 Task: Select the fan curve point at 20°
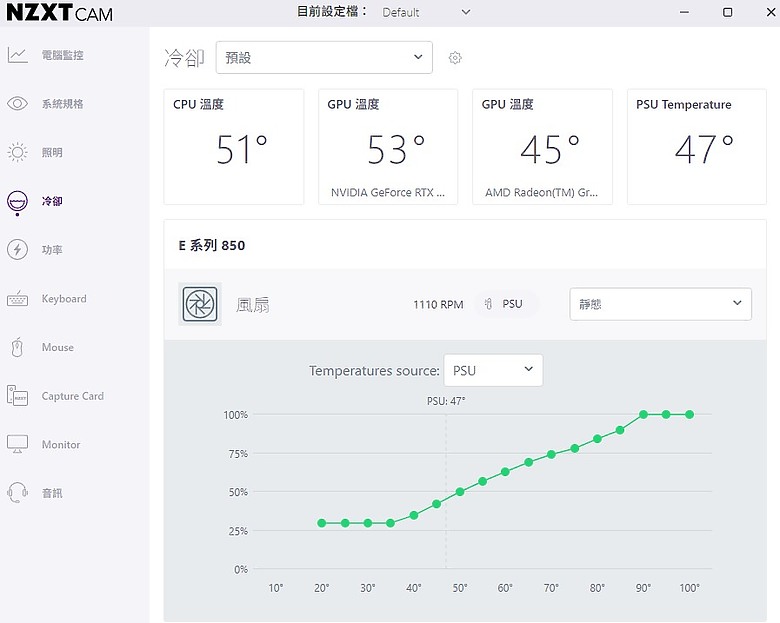(322, 523)
